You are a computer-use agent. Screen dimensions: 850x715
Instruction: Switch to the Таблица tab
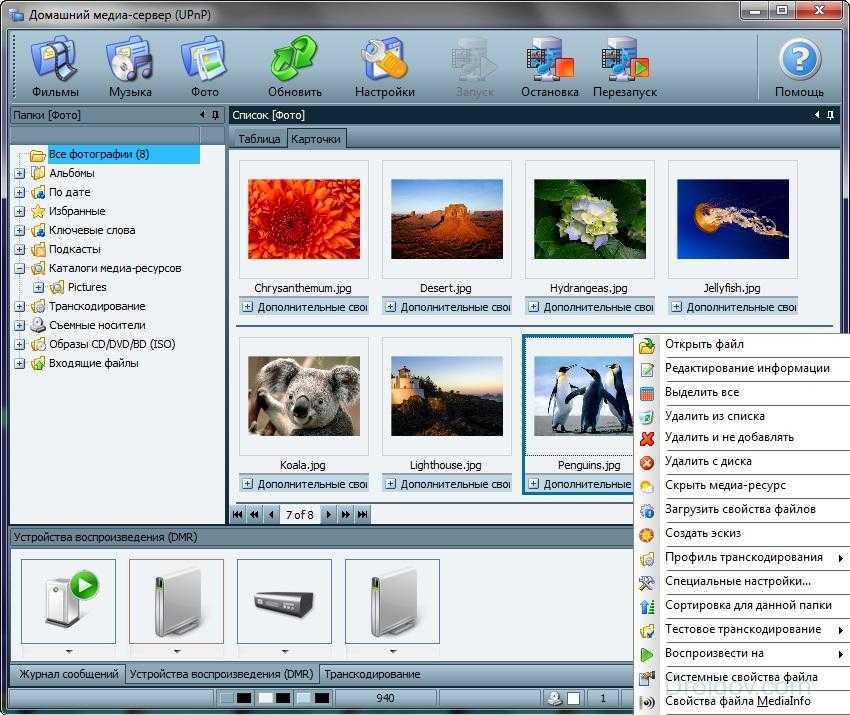(x=259, y=139)
